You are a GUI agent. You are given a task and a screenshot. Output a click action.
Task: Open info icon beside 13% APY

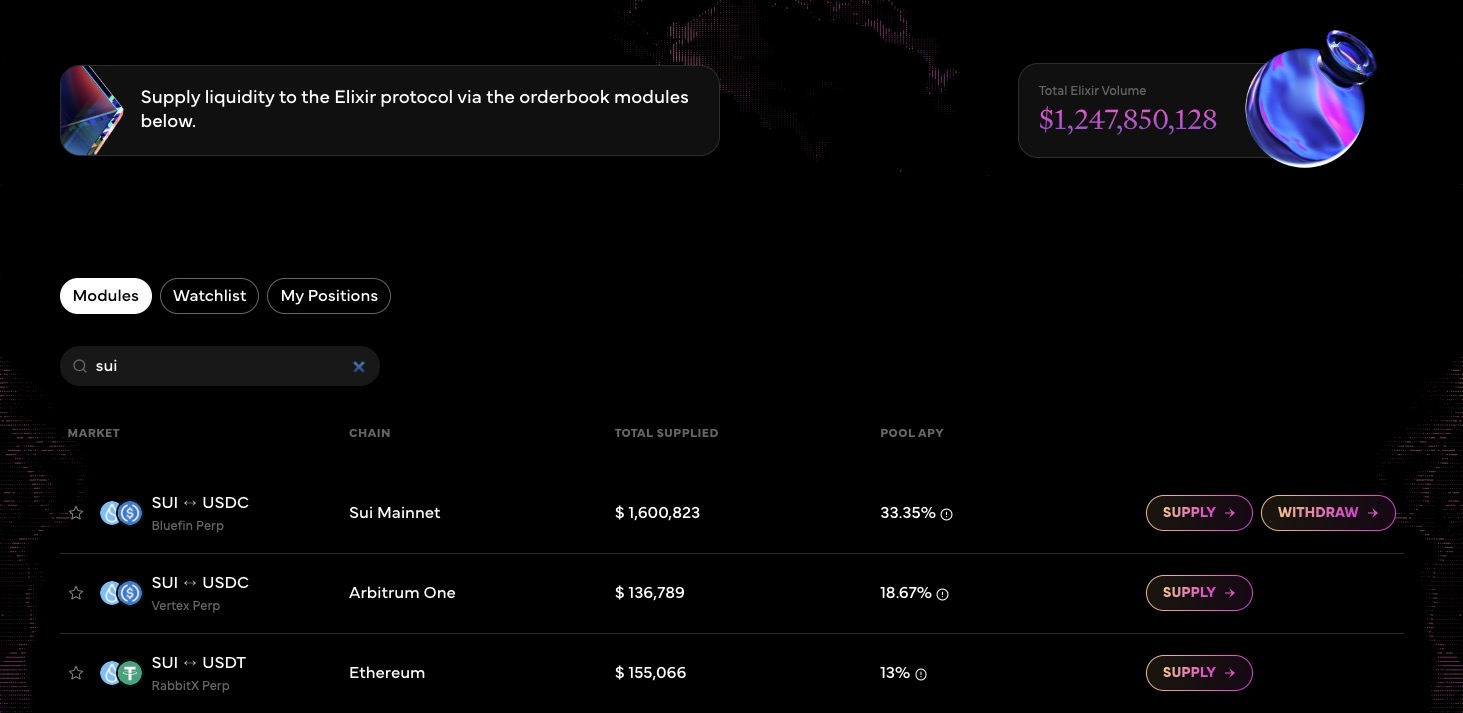pyautogui.click(x=921, y=674)
